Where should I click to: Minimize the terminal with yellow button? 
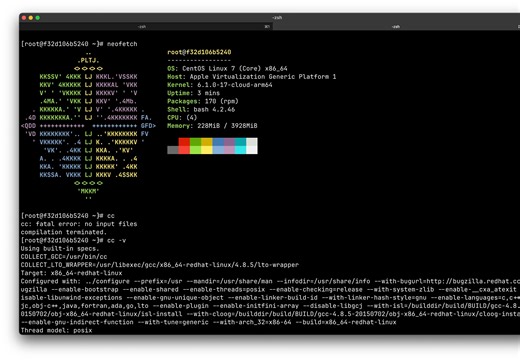(31, 18)
